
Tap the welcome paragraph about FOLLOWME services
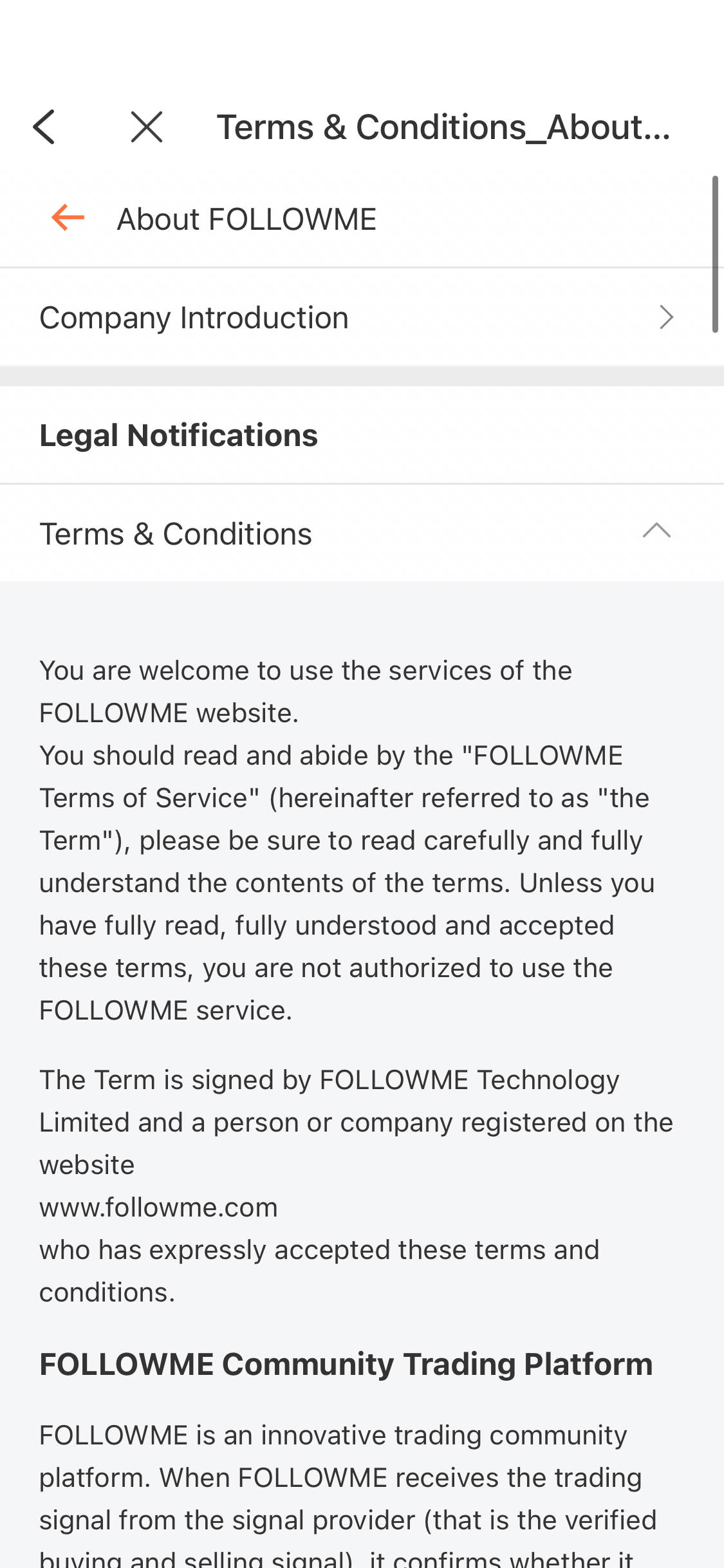[x=348, y=840]
